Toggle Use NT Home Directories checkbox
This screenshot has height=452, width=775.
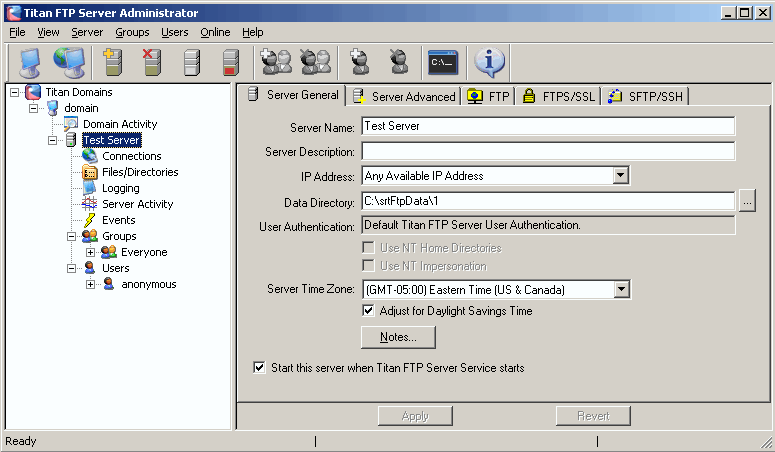[368, 247]
